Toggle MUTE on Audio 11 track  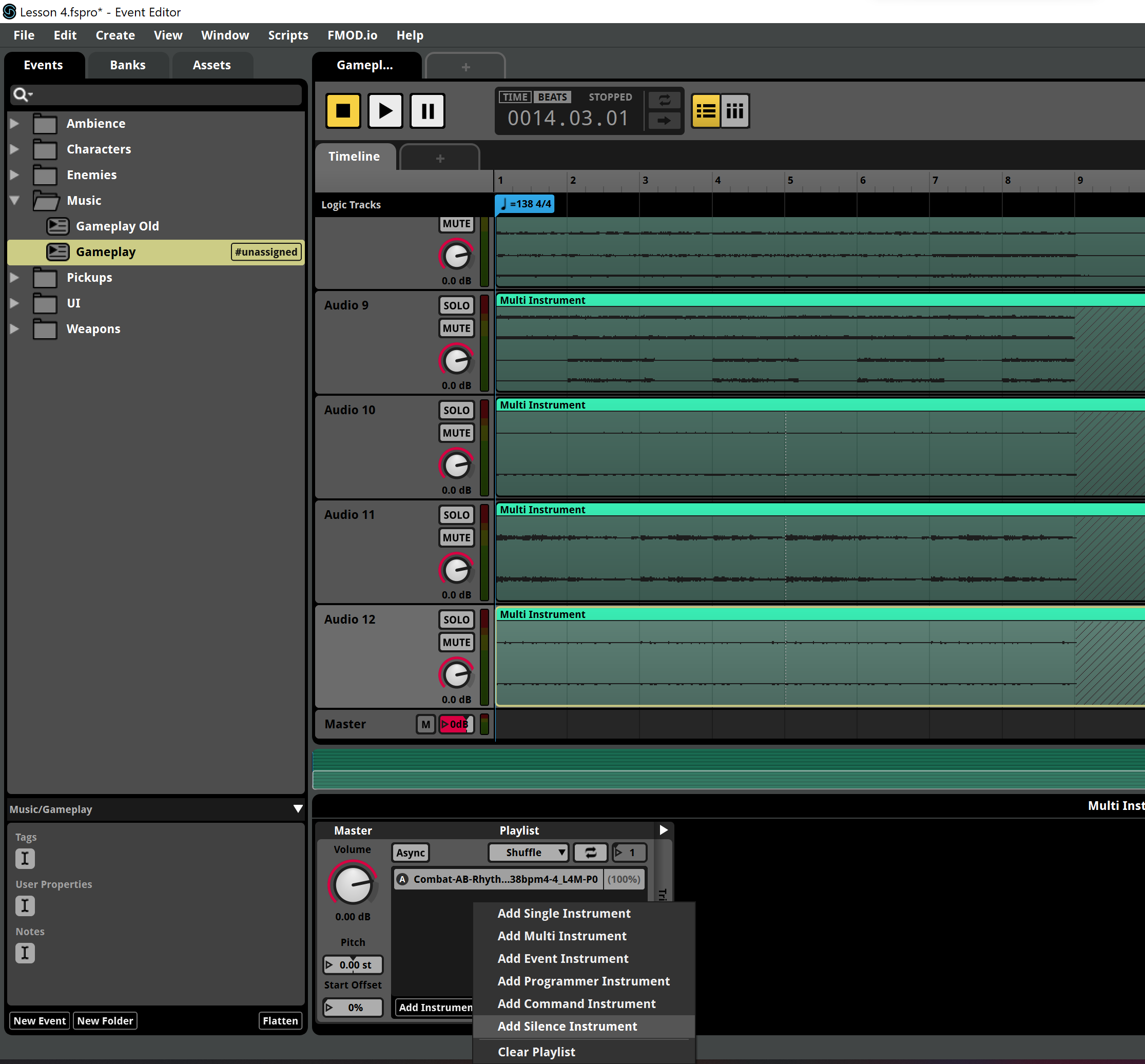pos(456,538)
